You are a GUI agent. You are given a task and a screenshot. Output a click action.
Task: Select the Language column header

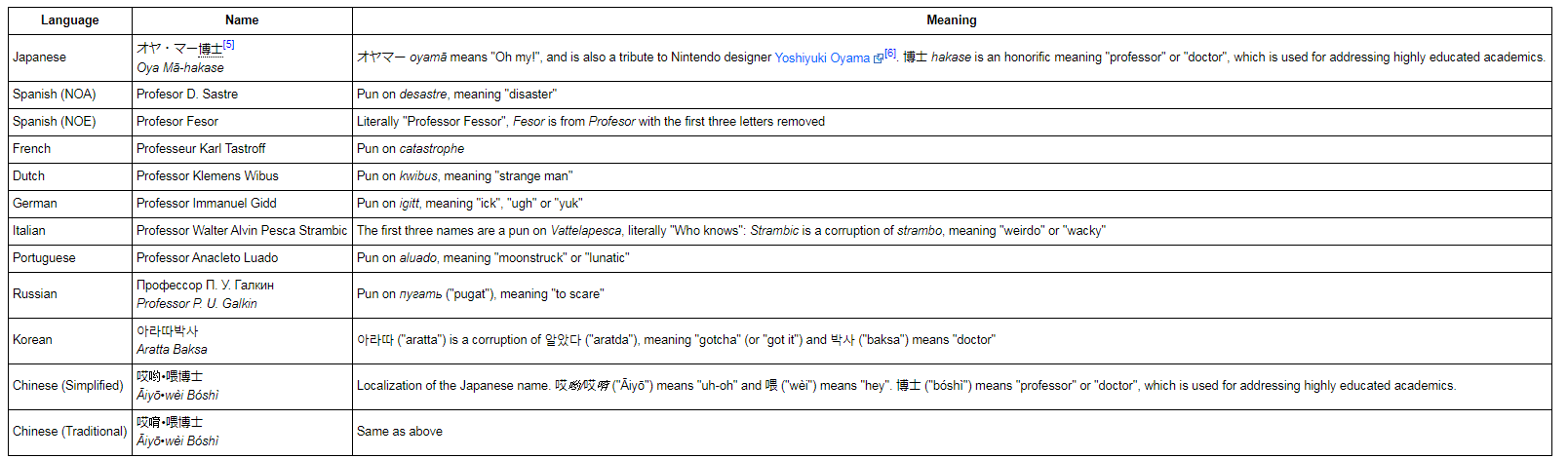click(x=70, y=20)
